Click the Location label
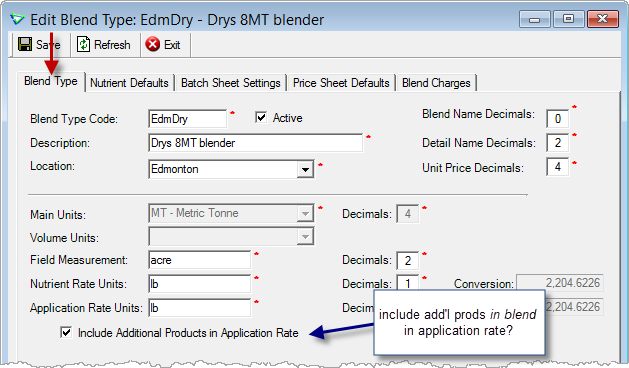This screenshot has width=629, height=368. pyautogui.click(x=52, y=166)
